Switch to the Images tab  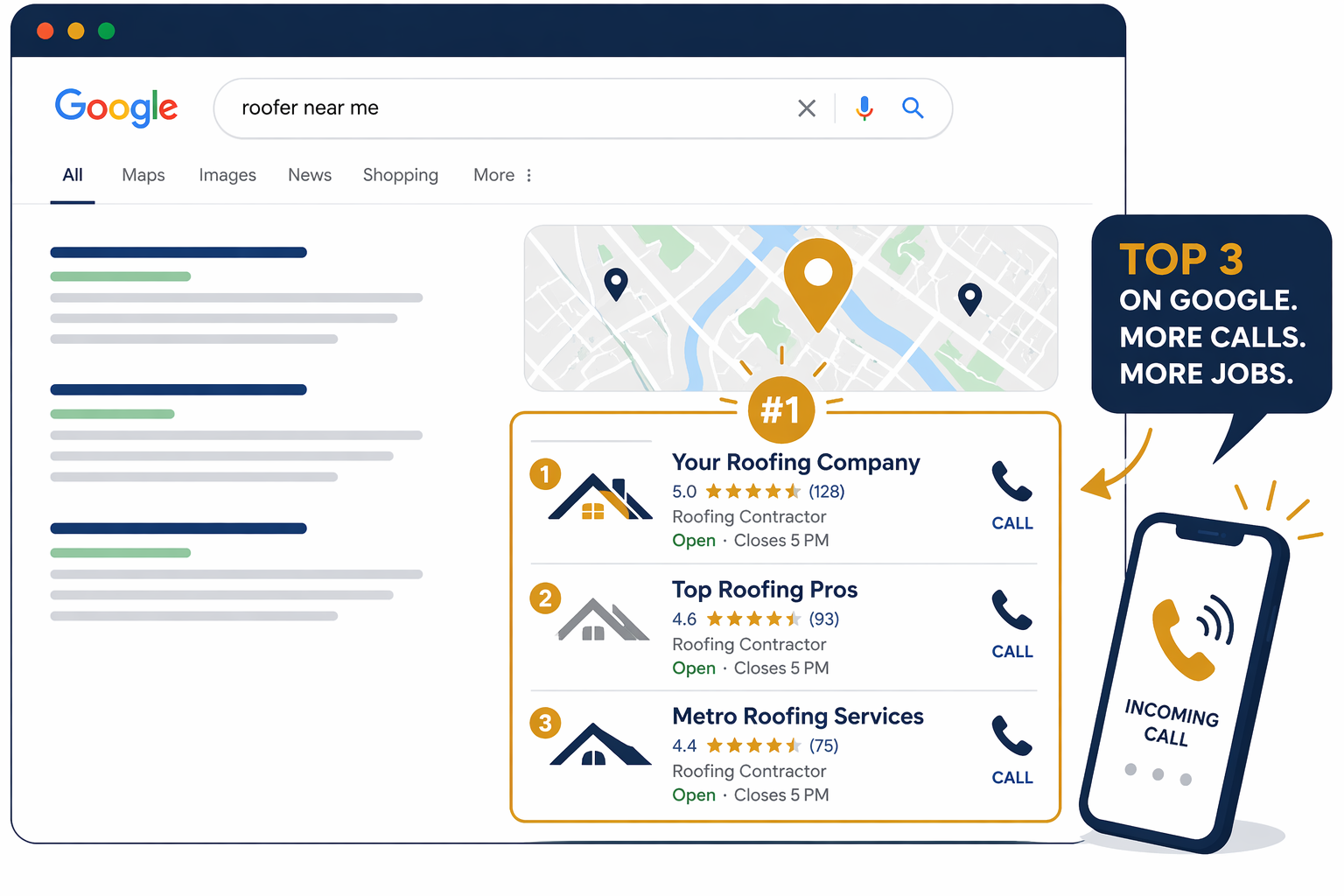[227, 175]
